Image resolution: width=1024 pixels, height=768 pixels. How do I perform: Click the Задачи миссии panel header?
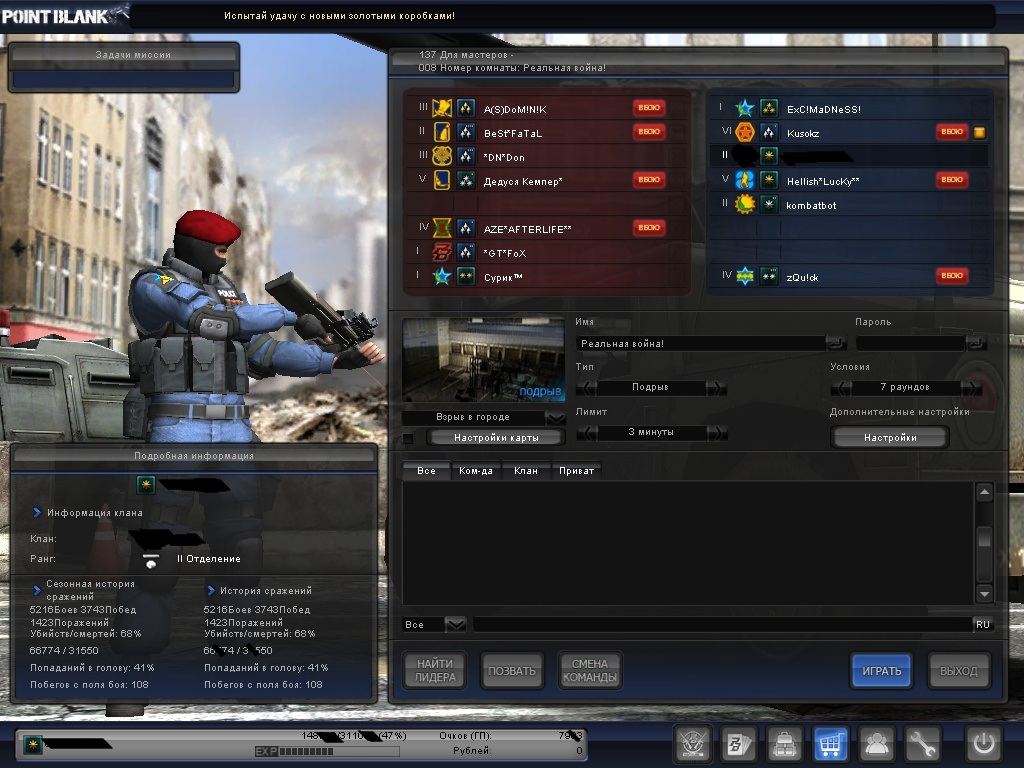click(123, 55)
